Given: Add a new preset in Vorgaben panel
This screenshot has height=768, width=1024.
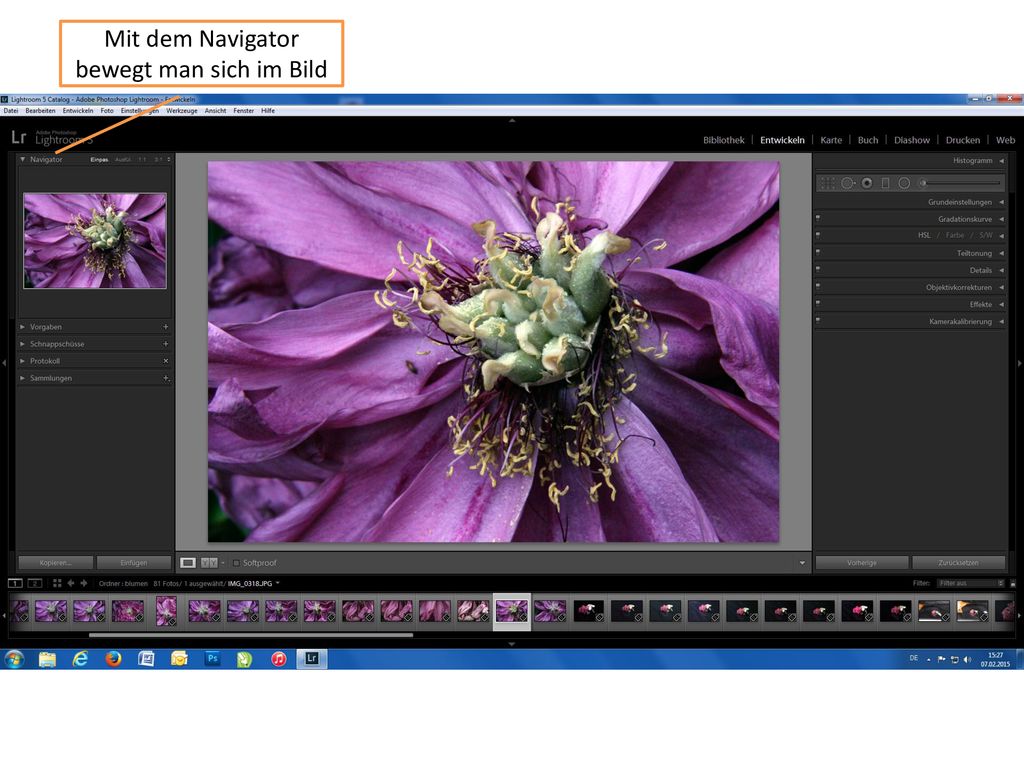Looking at the screenshot, I should [x=165, y=327].
